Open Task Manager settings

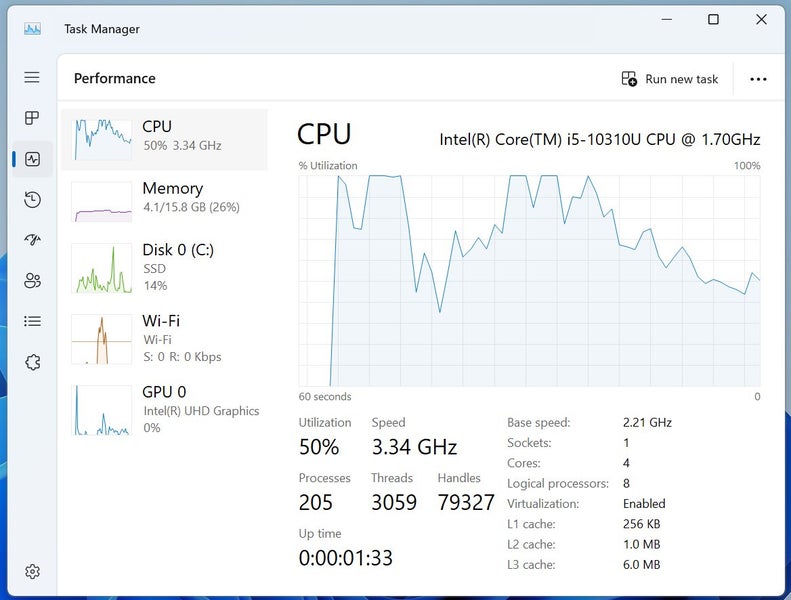pyautogui.click(x=32, y=571)
